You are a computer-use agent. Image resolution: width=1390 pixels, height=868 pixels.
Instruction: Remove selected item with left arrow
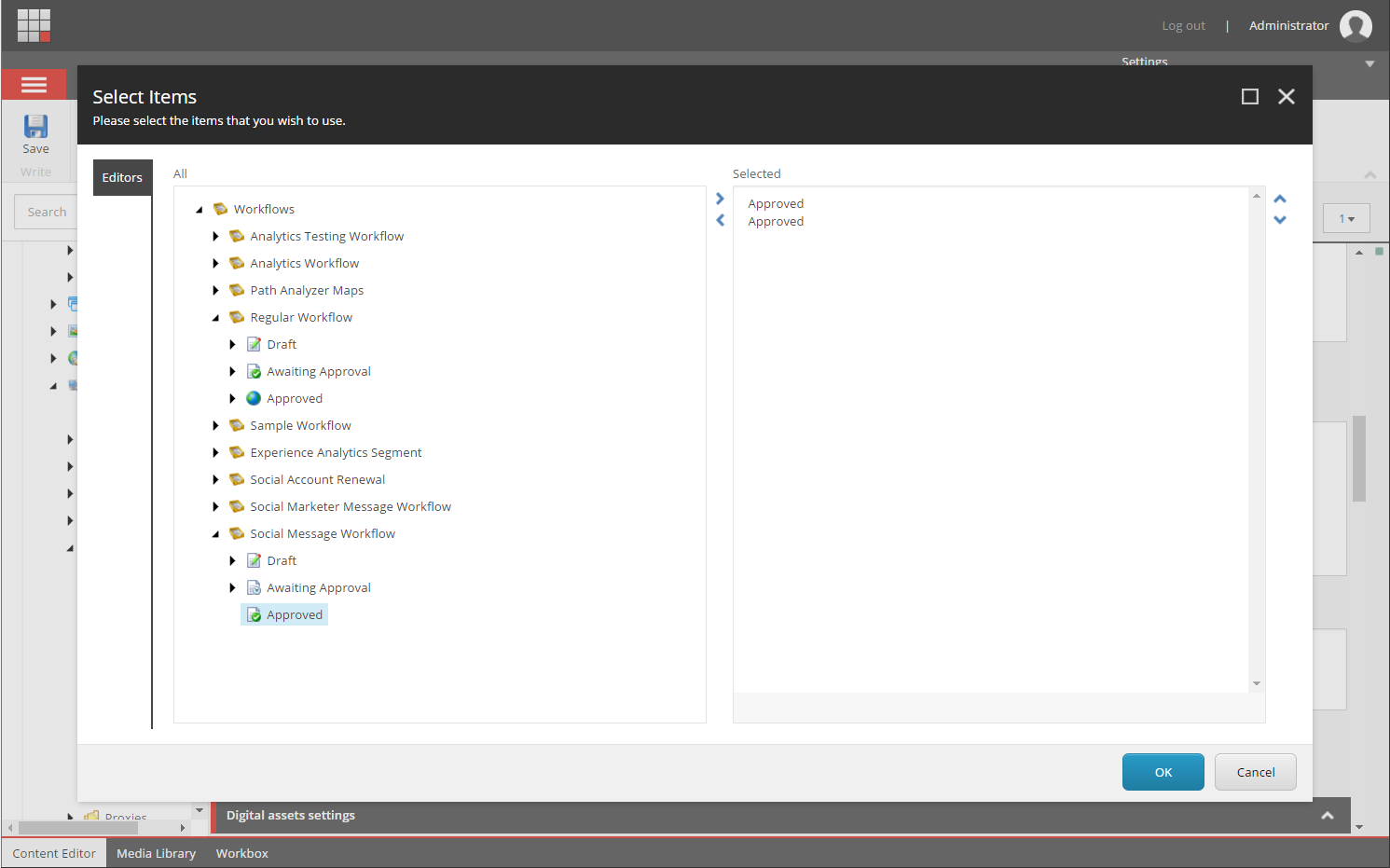(720, 220)
